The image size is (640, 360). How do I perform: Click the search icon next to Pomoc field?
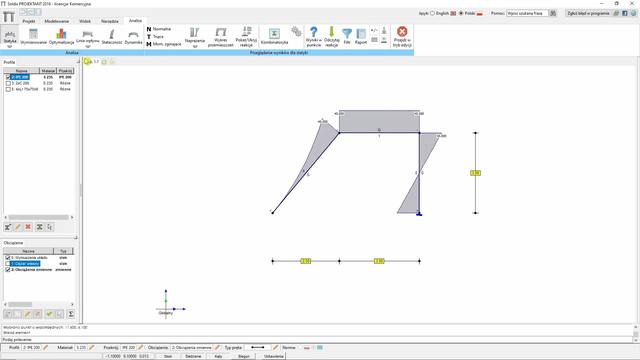pos(553,13)
